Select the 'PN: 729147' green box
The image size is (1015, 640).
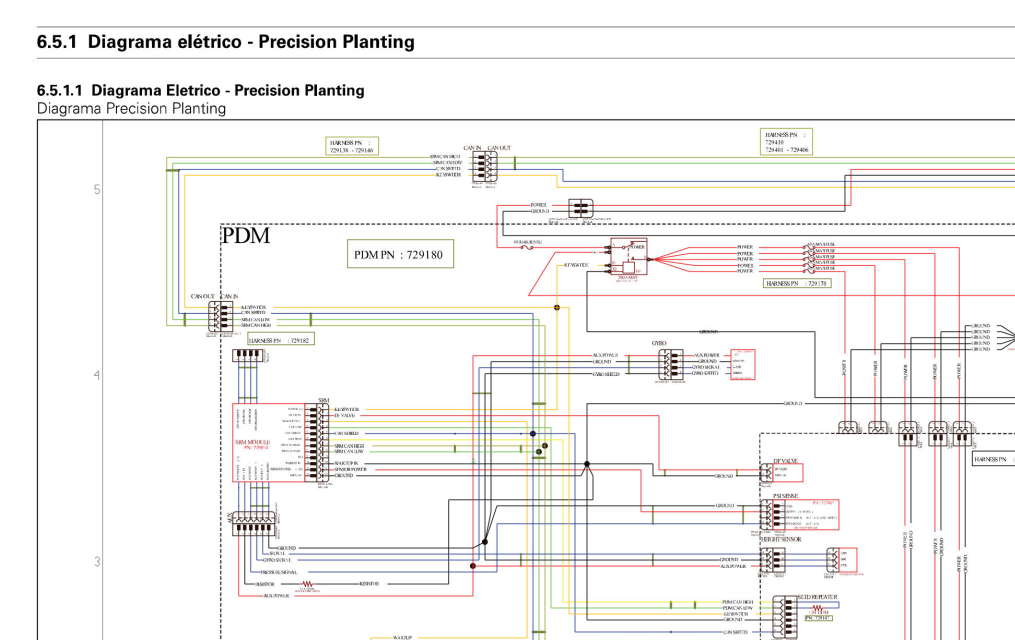[x=818, y=618]
